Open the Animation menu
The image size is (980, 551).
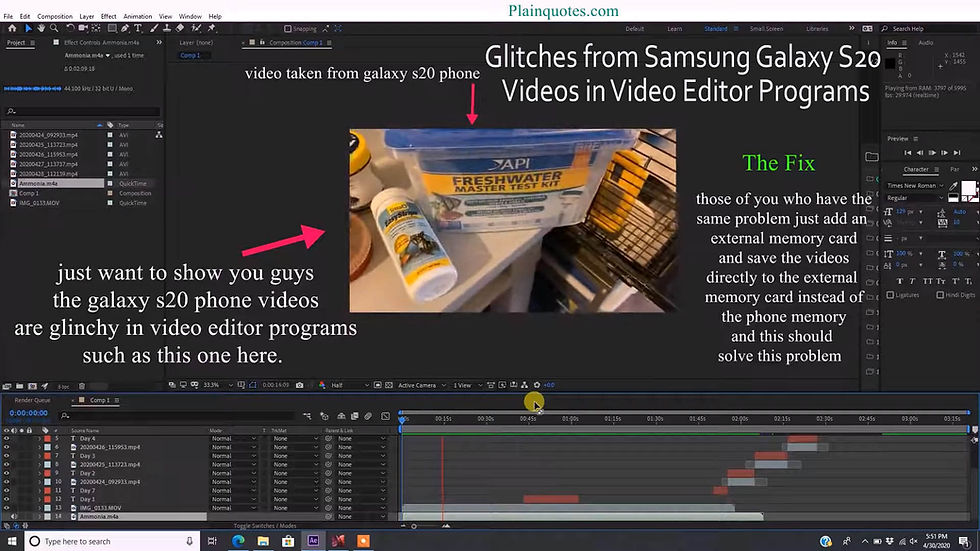pyautogui.click(x=138, y=16)
